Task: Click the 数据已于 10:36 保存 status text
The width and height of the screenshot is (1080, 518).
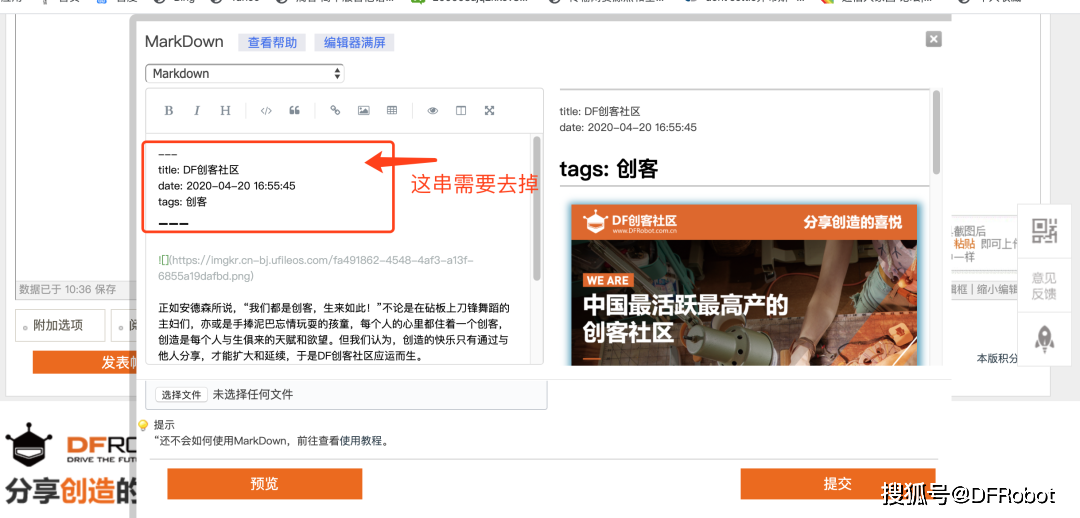Action: pyautogui.click(x=67, y=289)
